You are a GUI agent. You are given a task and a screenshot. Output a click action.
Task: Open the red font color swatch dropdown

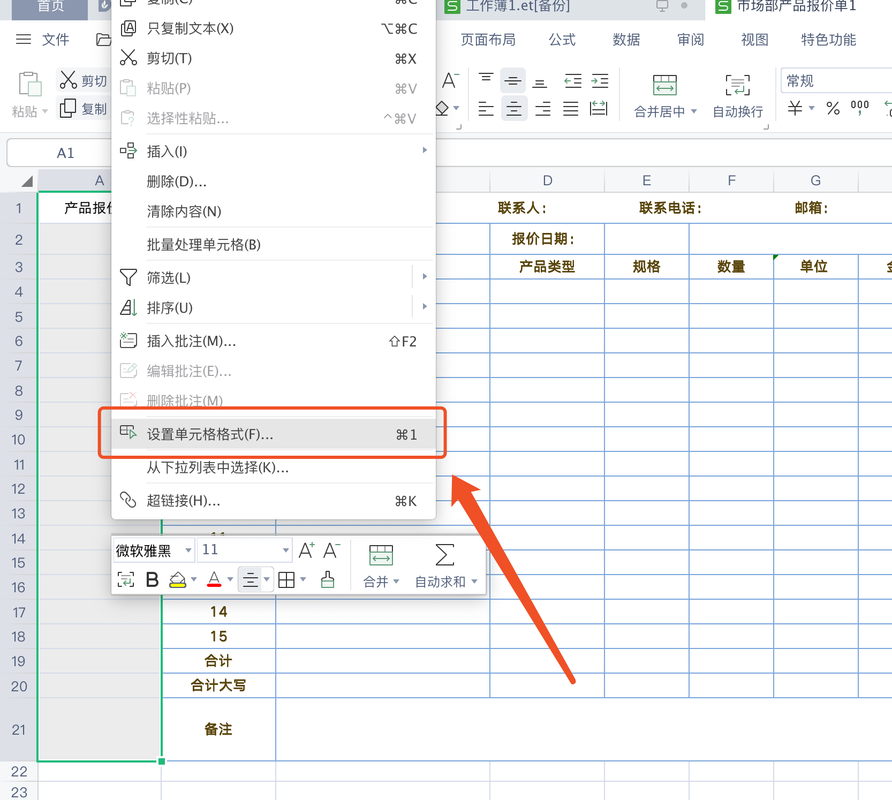[x=229, y=580]
